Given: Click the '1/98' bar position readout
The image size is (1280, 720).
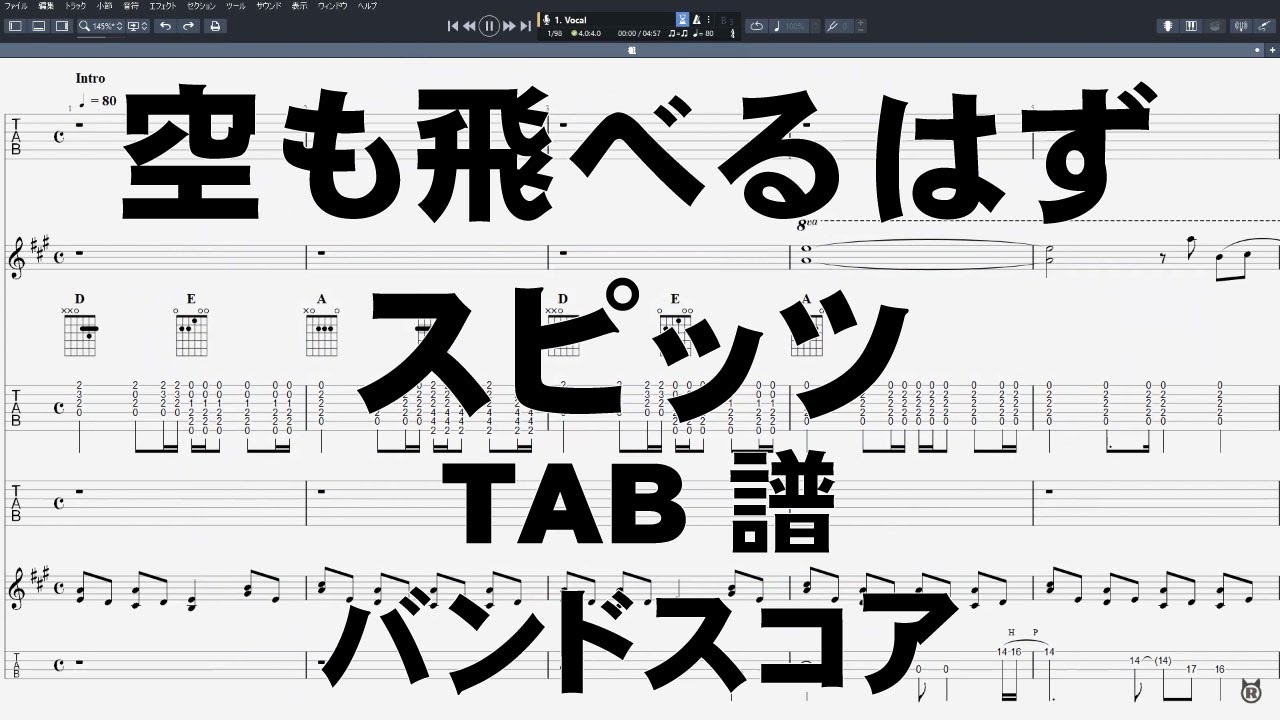Looking at the screenshot, I should (554, 34).
